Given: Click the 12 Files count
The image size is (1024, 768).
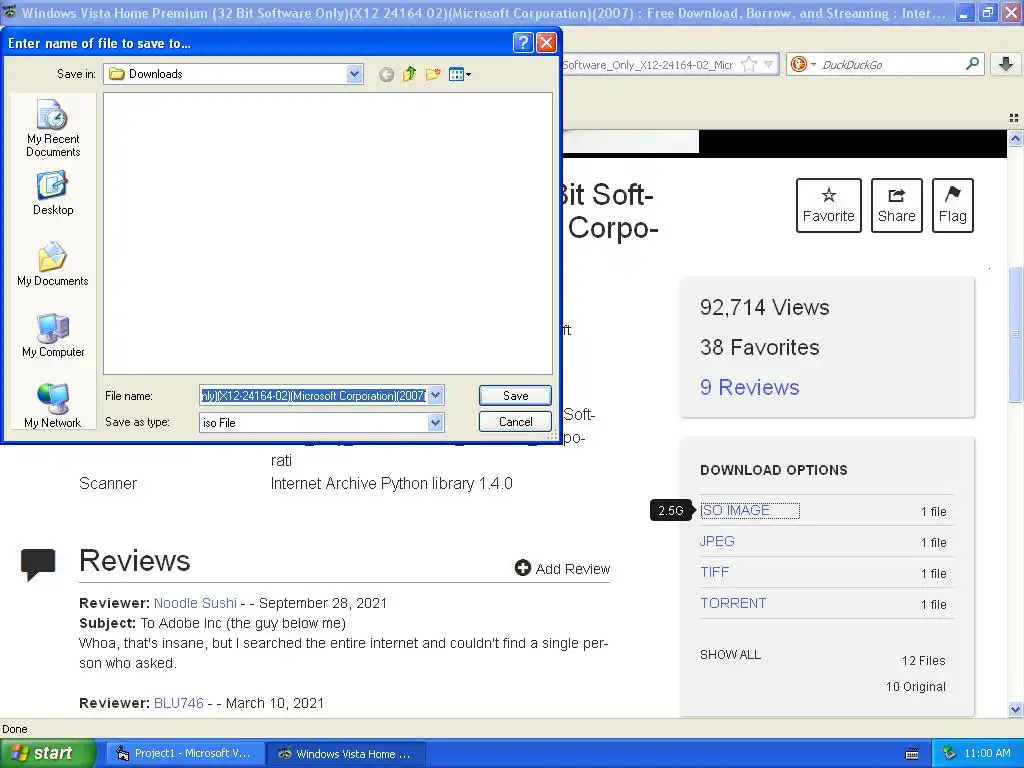Looking at the screenshot, I should pyautogui.click(x=923, y=660).
